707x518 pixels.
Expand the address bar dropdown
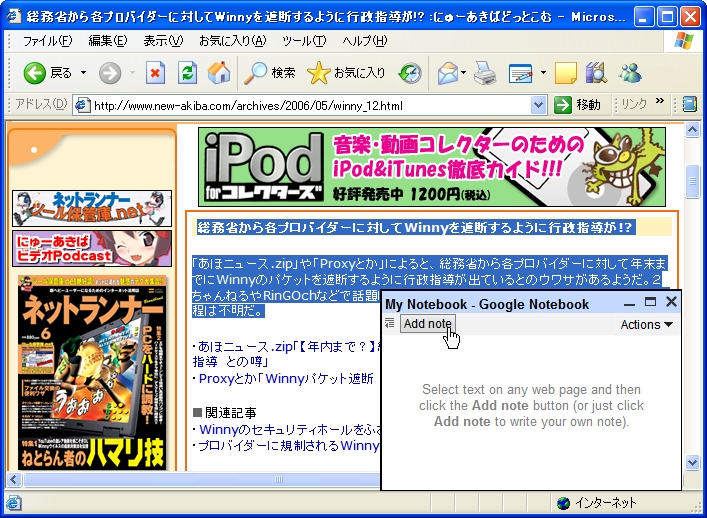coord(538,105)
